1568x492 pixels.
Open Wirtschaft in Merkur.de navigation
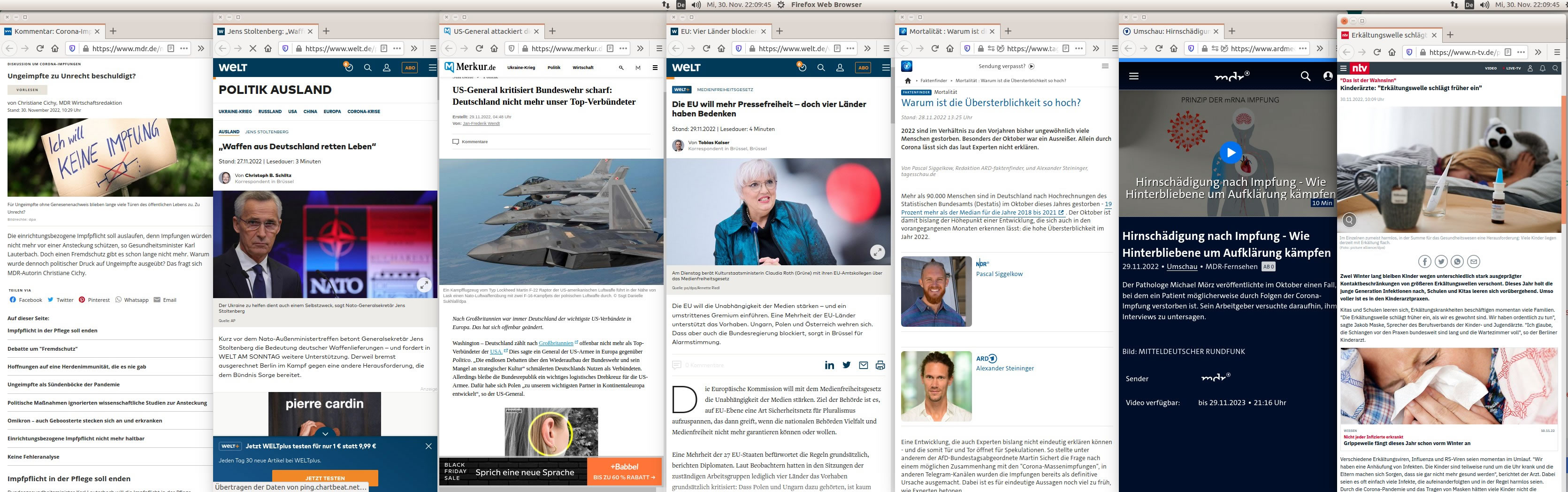click(x=583, y=68)
